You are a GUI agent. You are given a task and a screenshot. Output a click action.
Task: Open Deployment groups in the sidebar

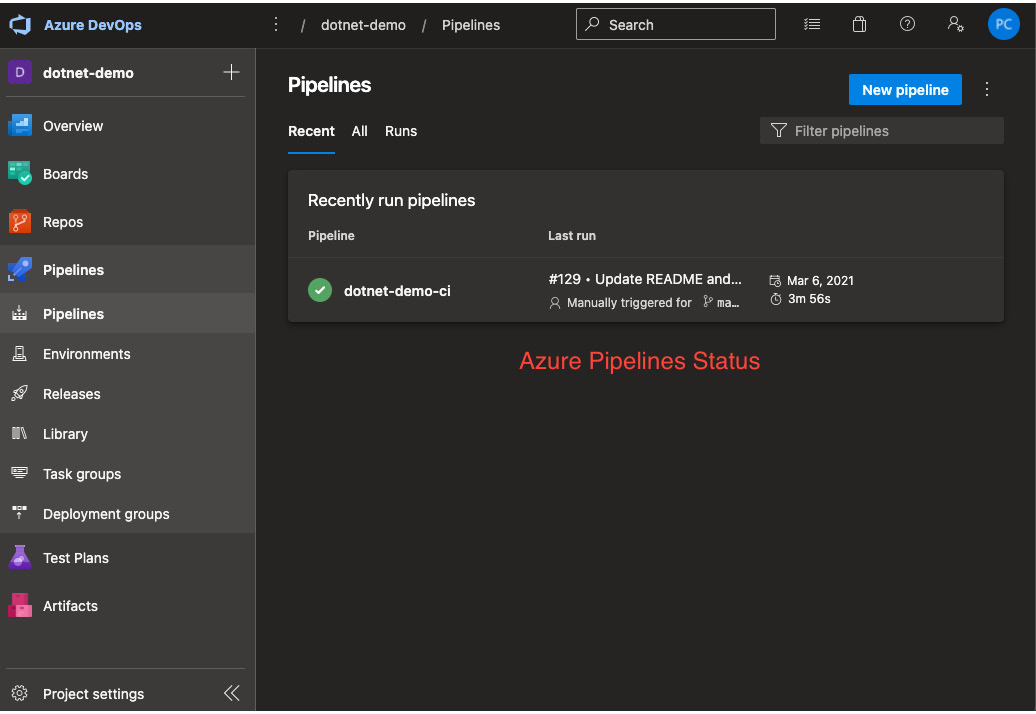coord(128,514)
